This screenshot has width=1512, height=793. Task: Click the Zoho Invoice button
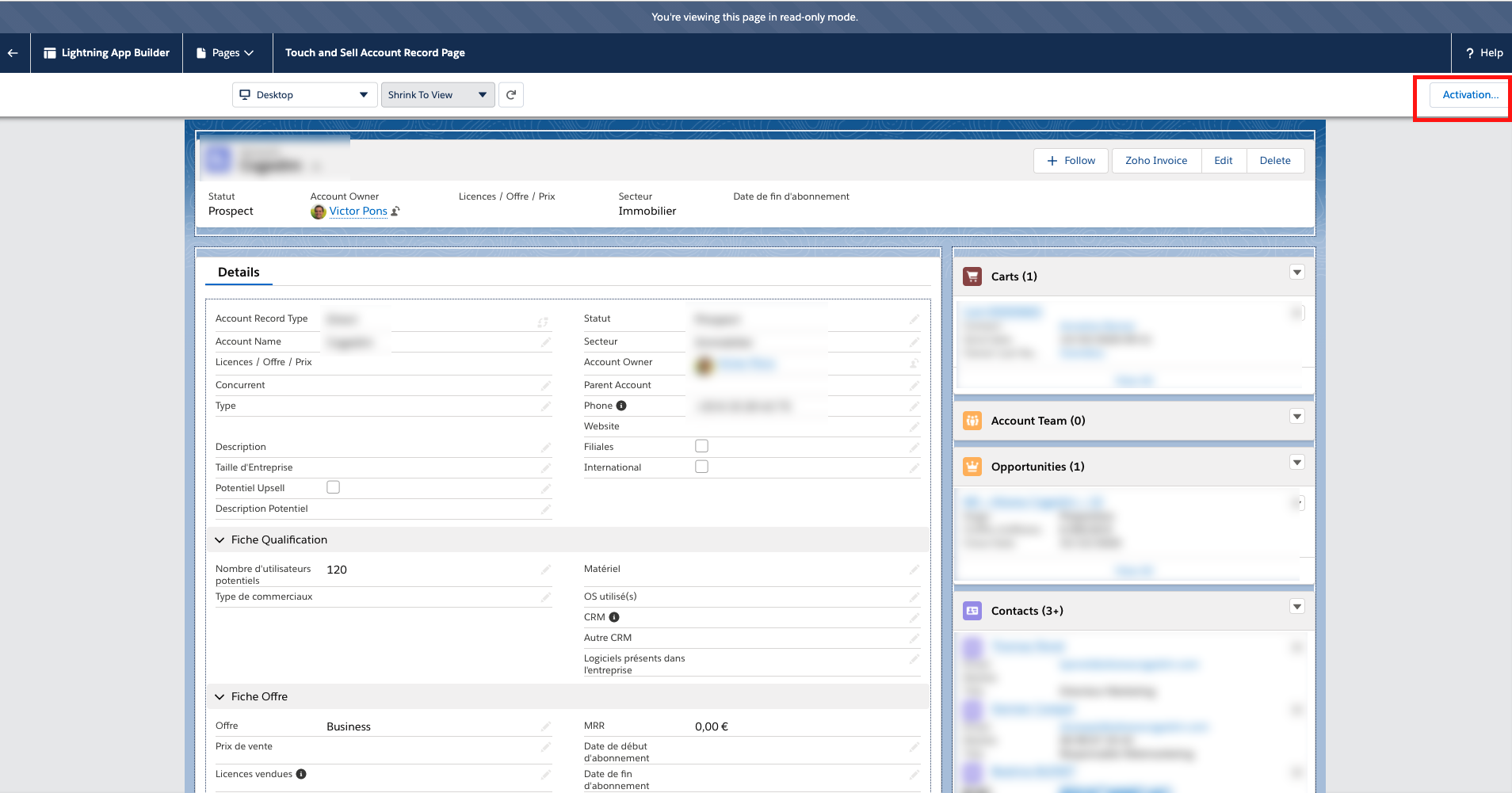point(1156,161)
